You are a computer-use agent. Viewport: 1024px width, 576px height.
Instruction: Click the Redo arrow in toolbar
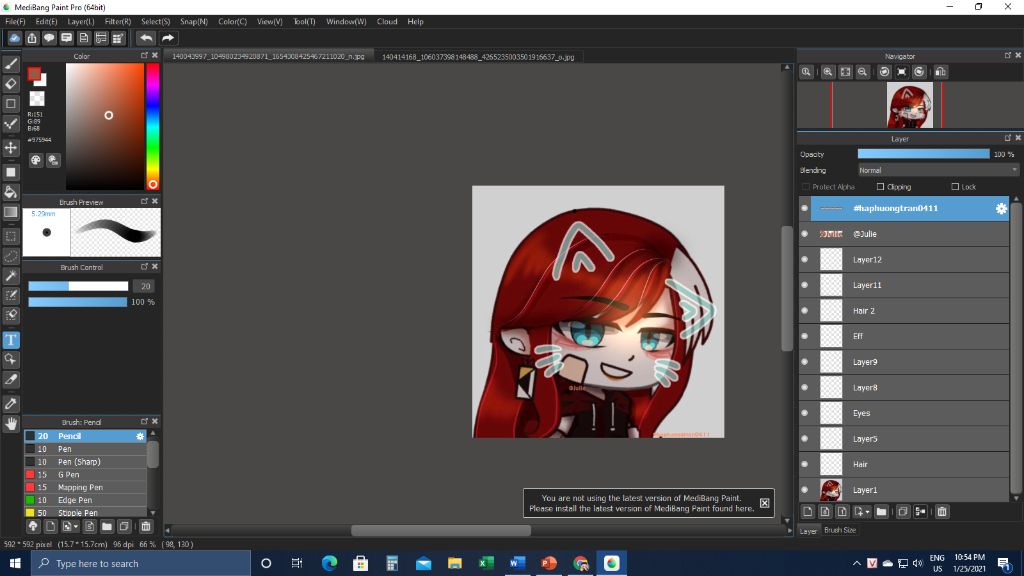point(168,38)
